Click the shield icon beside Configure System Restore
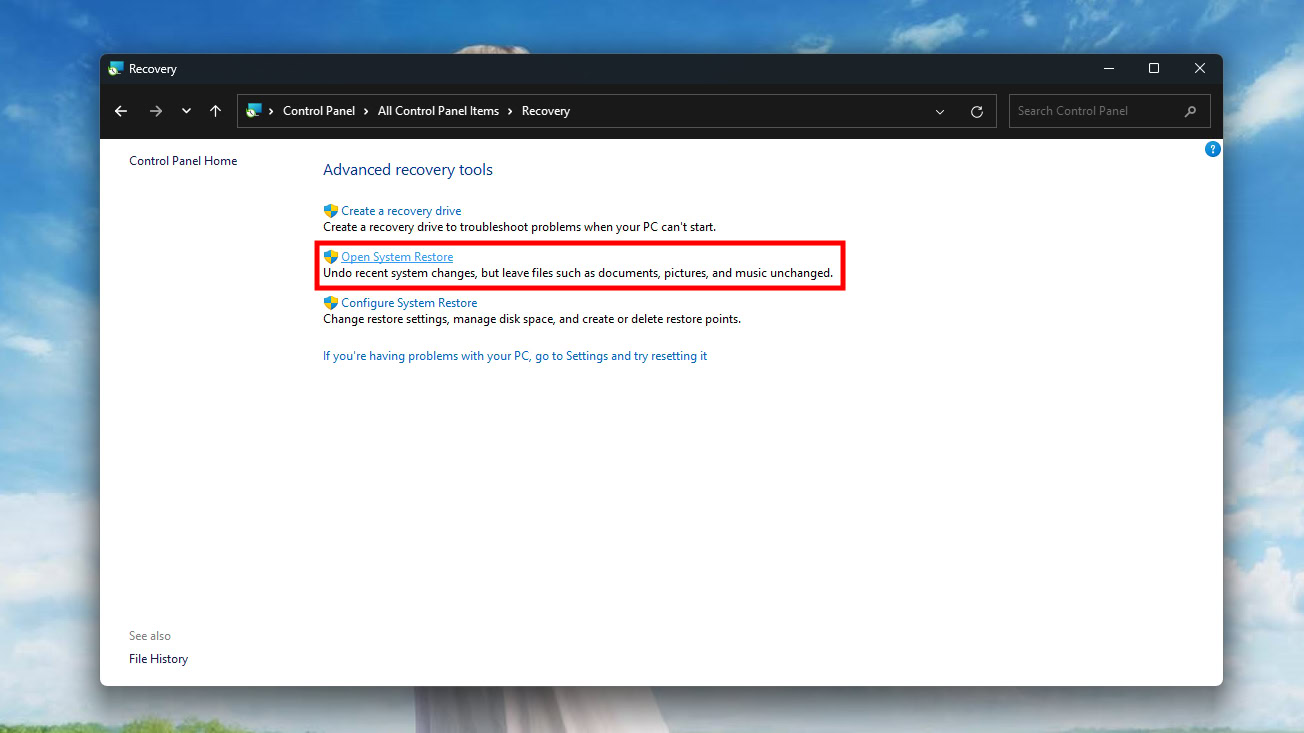 point(331,303)
